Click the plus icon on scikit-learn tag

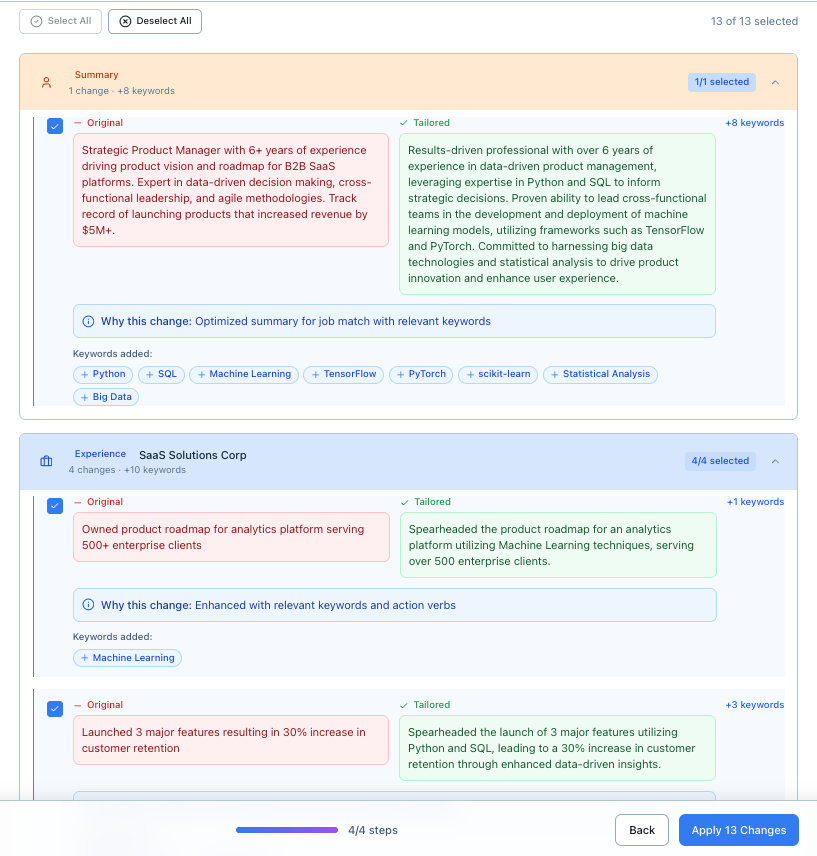coord(471,374)
